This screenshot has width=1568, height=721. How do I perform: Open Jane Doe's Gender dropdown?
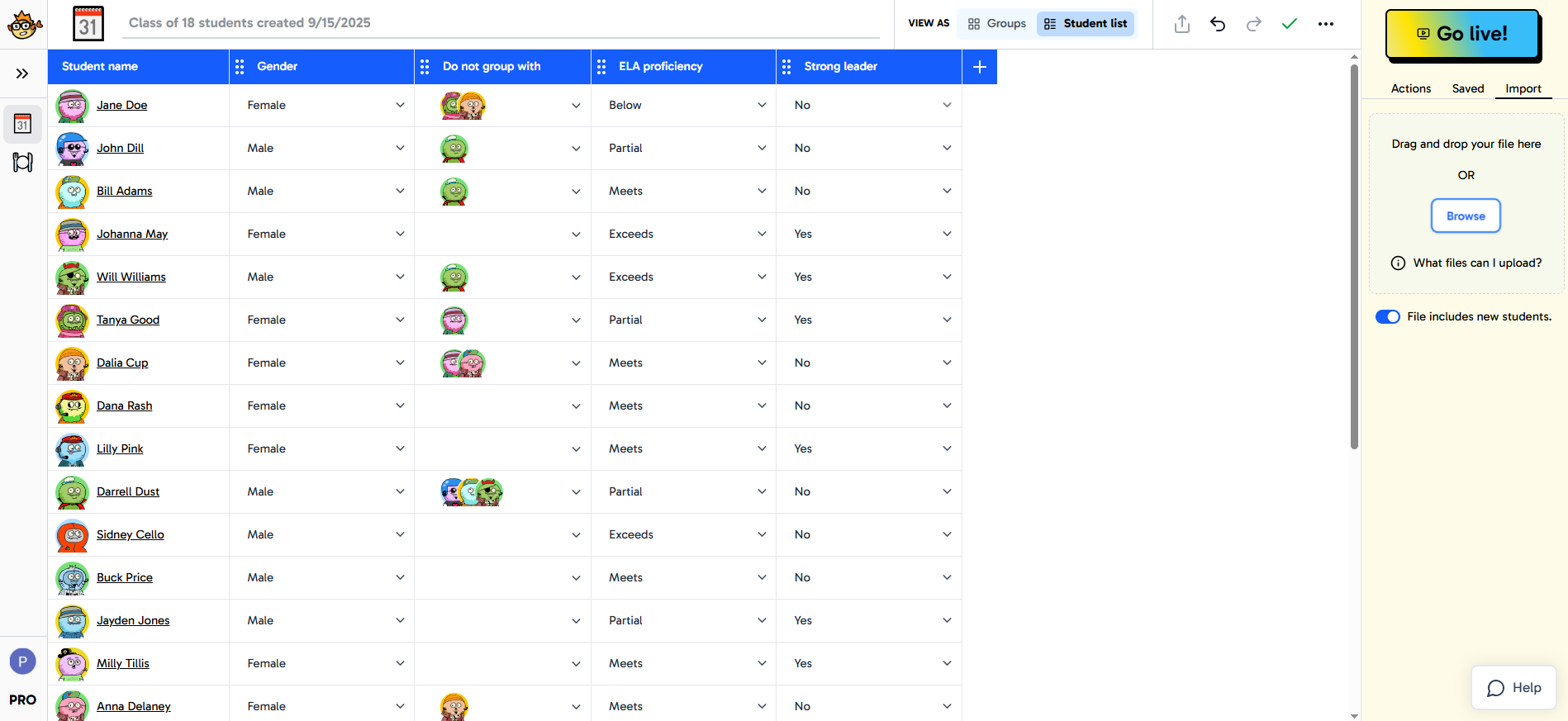pos(400,106)
